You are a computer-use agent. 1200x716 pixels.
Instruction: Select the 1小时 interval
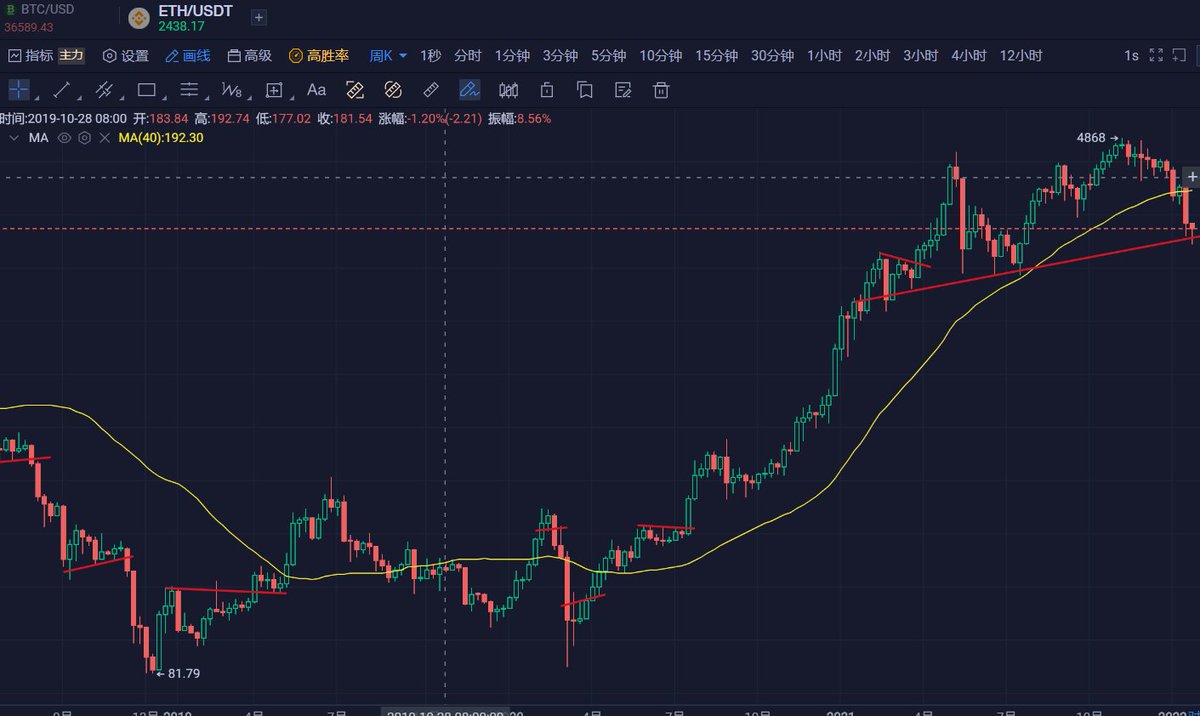pyautogui.click(x=824, y=56)
